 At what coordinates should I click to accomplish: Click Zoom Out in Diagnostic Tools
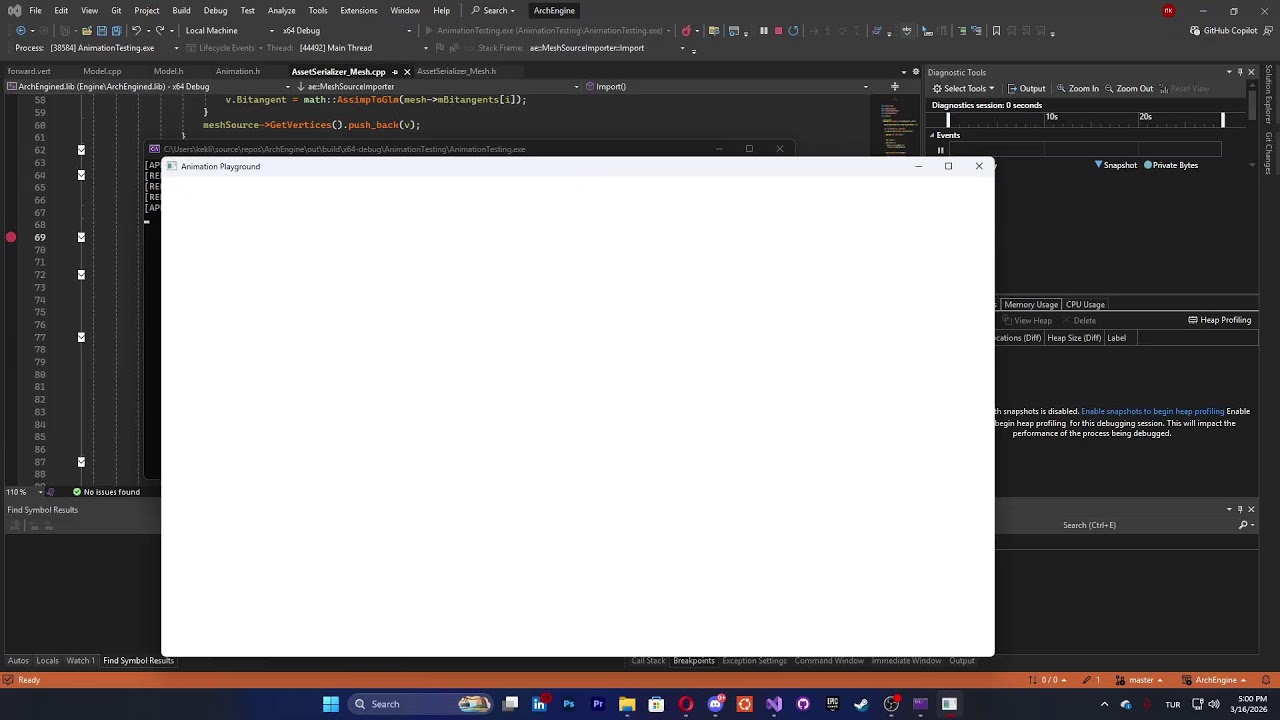click(1128, 88)
